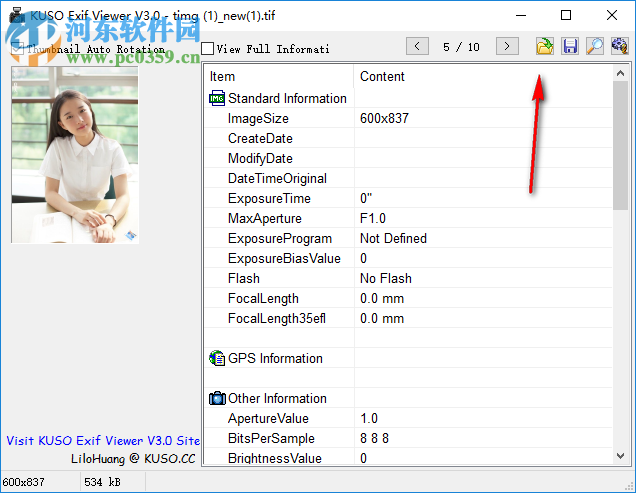
Task: Select the CreateDate row
Action: [409, 138]
